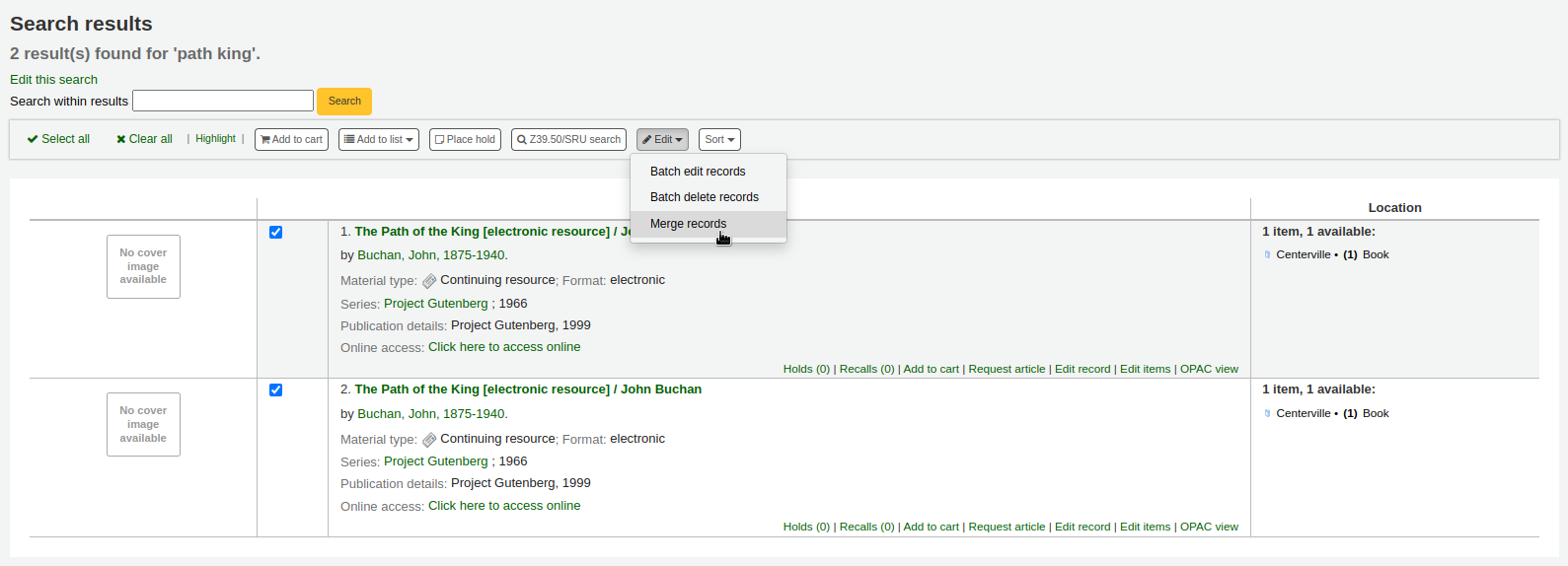Click the material type icon in first result
Image resolution: width=1568 pixels, height=566 pixels.
coord(429,281)
